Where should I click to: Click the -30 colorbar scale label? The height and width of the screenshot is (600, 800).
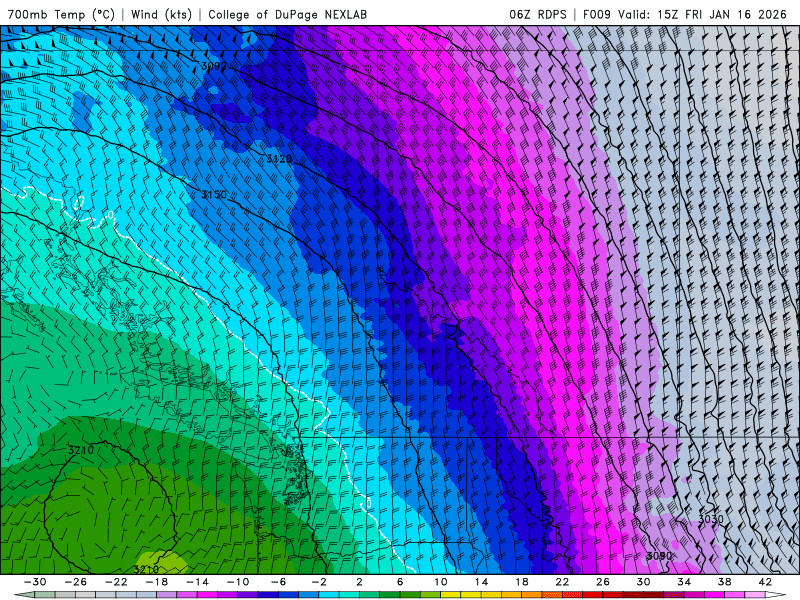35,582
